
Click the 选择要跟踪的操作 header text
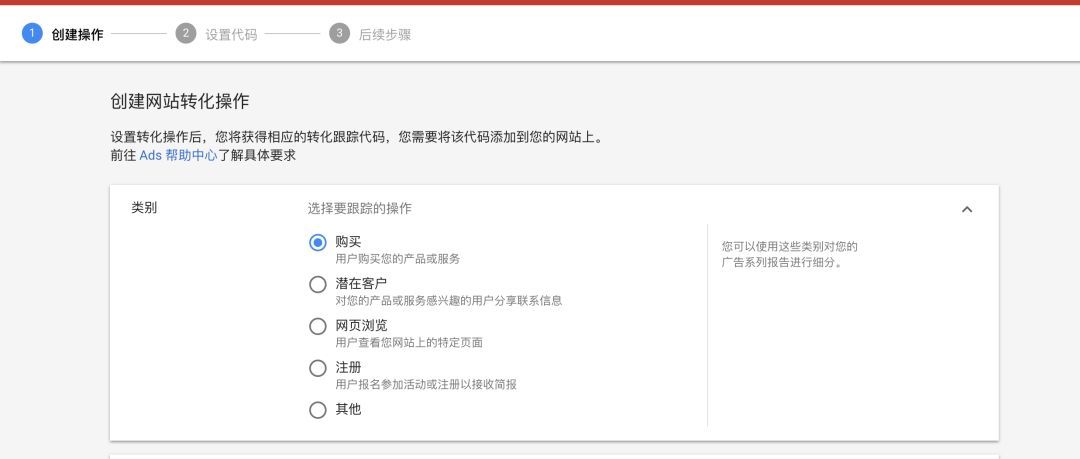[360, 208]
